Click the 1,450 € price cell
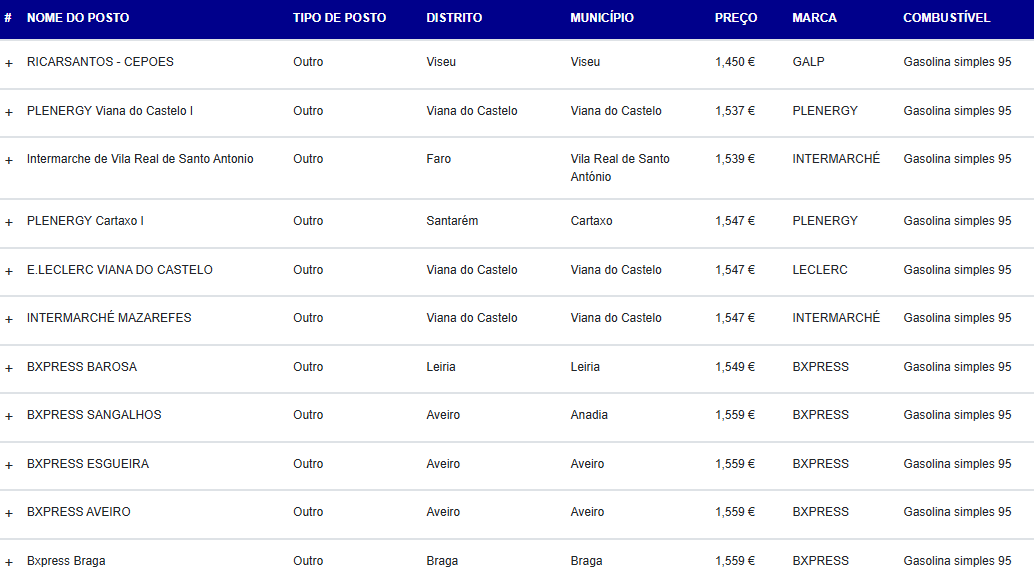1034x585 pixels. click(735, 62)
